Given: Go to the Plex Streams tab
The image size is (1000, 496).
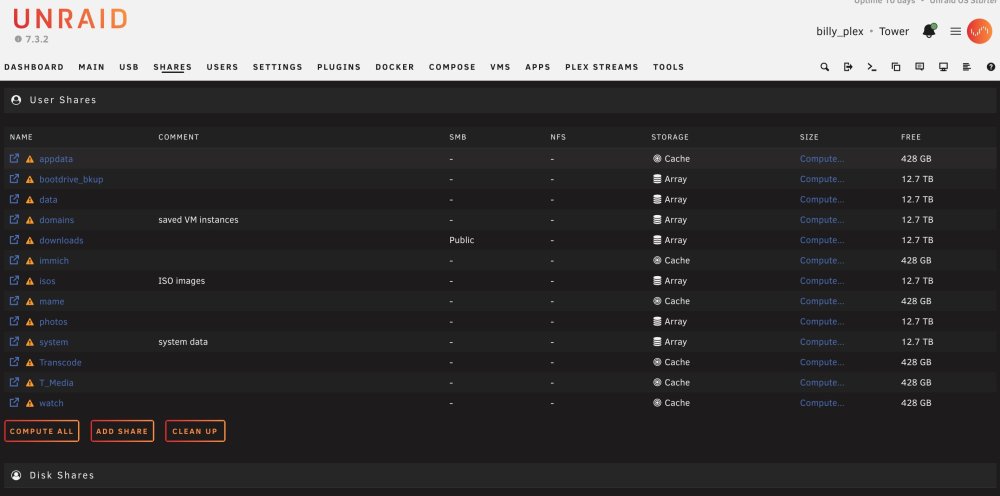Looking at the screenshot, I should [601, 67].
